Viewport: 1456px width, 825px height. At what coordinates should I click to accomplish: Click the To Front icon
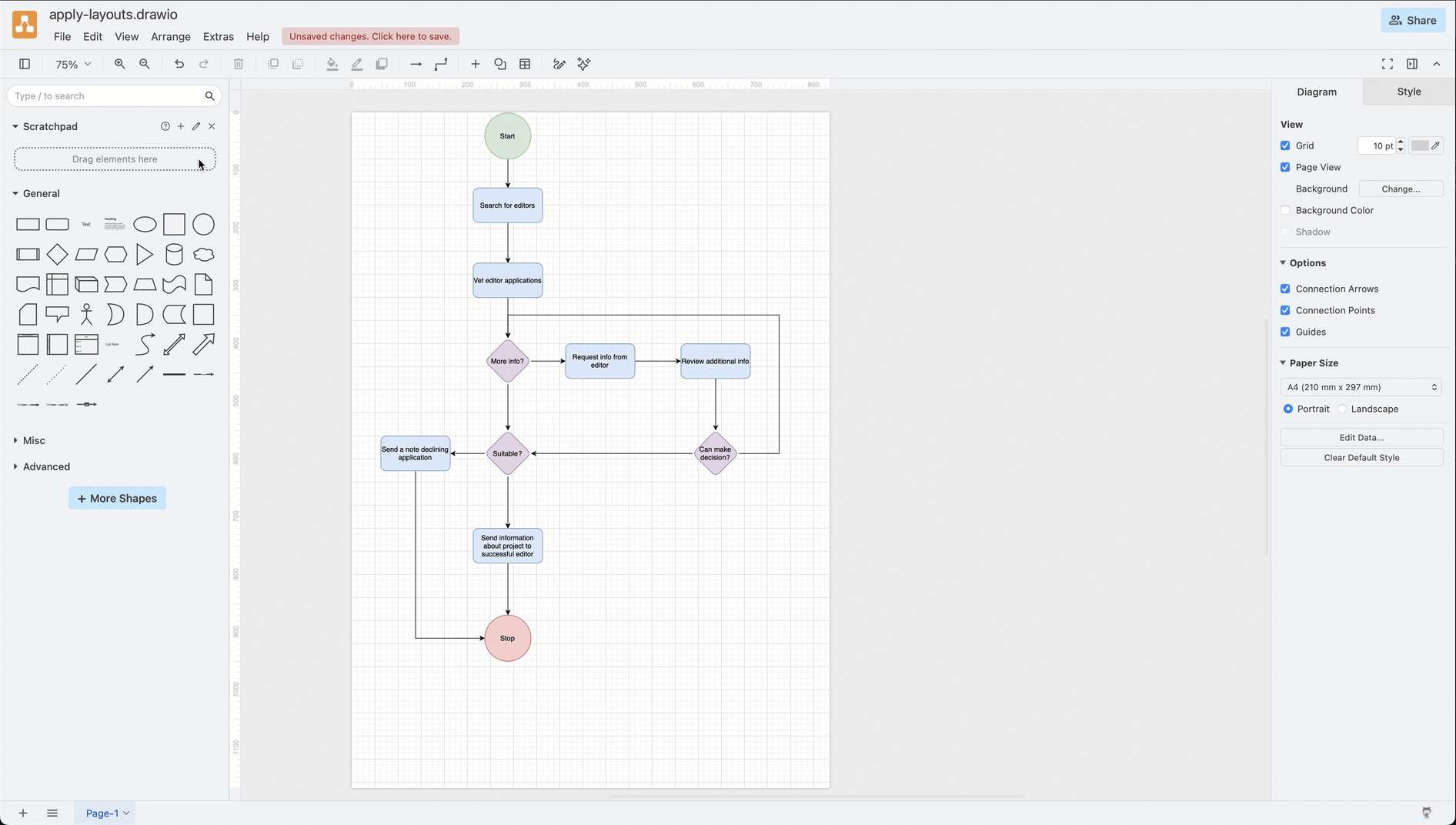pyautogui.click(x=273, y=64)
